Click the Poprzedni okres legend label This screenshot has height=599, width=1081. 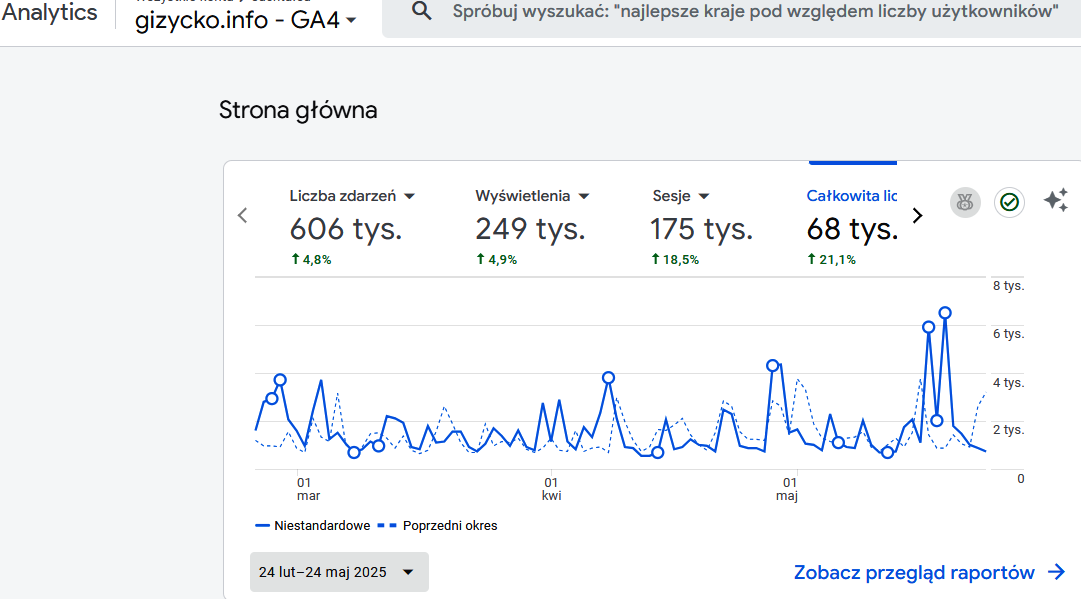click(450, 525)
